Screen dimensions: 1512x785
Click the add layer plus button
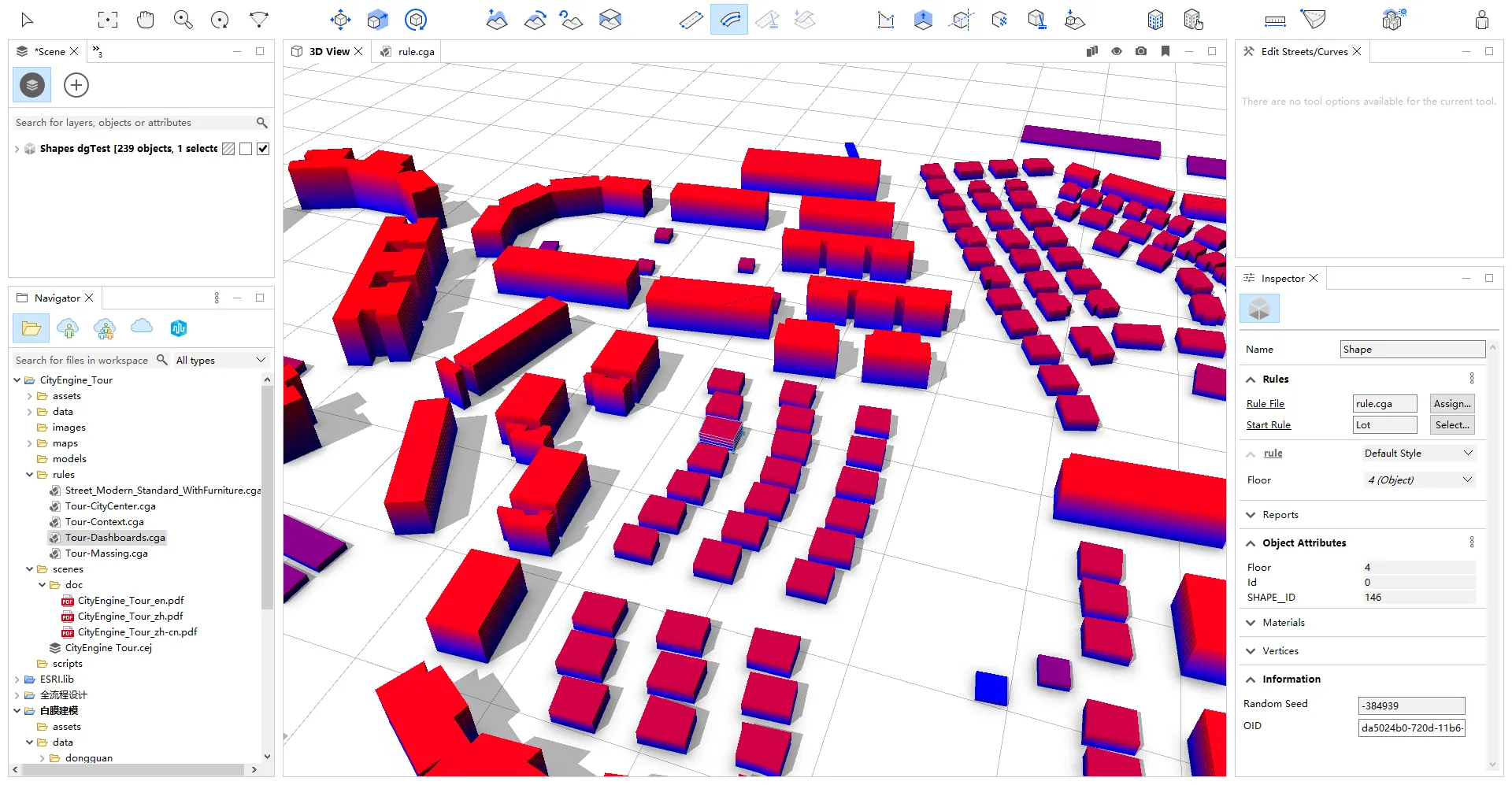[x=76, y=85]
